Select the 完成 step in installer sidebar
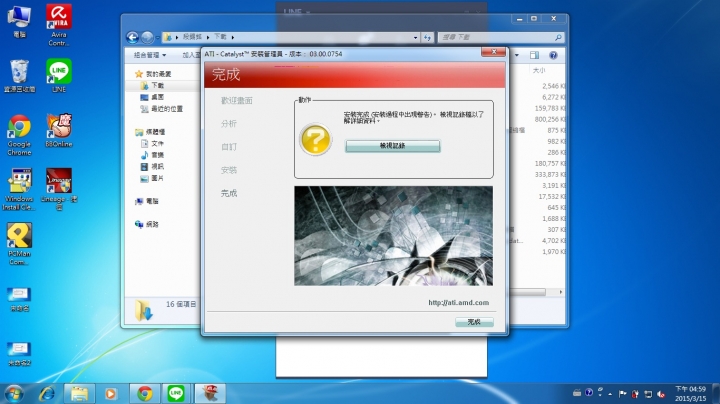The width and height of the screenshot is (720, 404). tap(229, 193)
